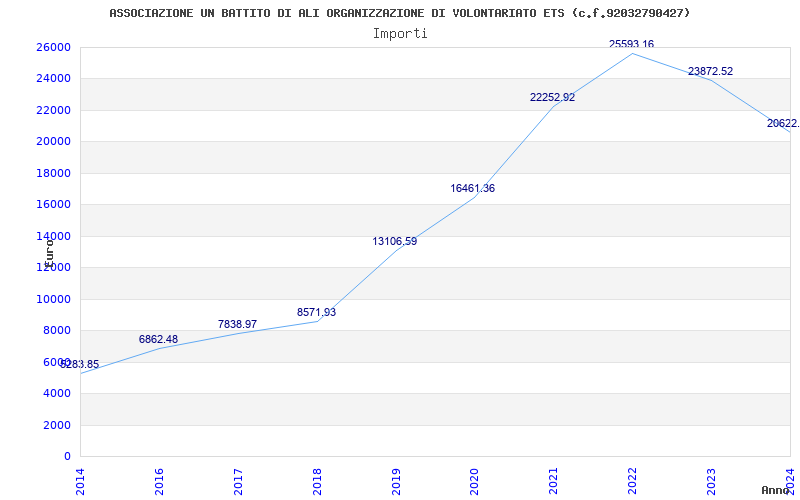This screenshot has width=800, height=500.
Task: Click y-axis value 2000
Action: 56,425
